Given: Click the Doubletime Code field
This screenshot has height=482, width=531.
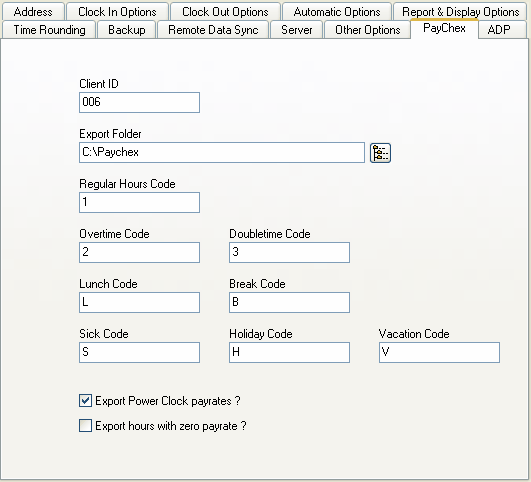Looking at the screenshot, I should [x=290, y=252].
